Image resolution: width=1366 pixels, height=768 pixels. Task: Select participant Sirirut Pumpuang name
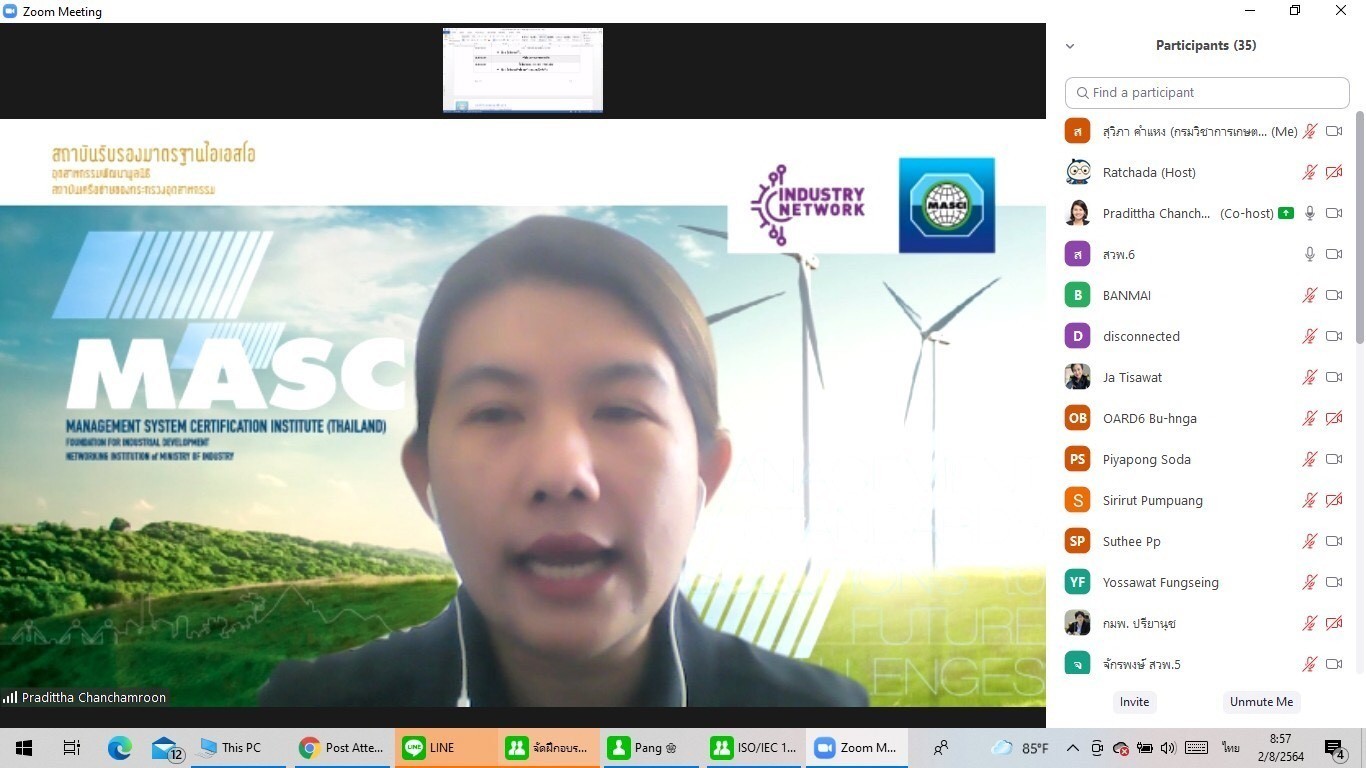click(x=1153, y=500)
